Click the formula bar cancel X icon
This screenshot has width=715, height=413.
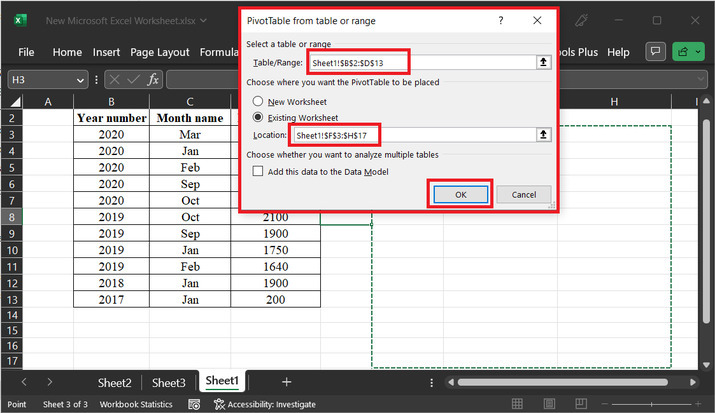pyautogui.click(x=114, y=80)
